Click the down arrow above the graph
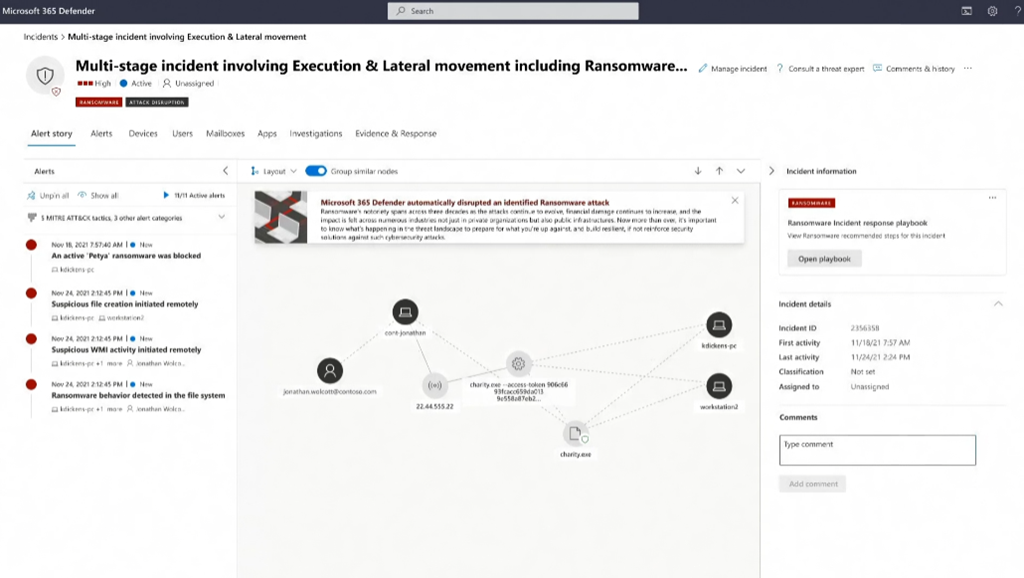 coord(698,171)
